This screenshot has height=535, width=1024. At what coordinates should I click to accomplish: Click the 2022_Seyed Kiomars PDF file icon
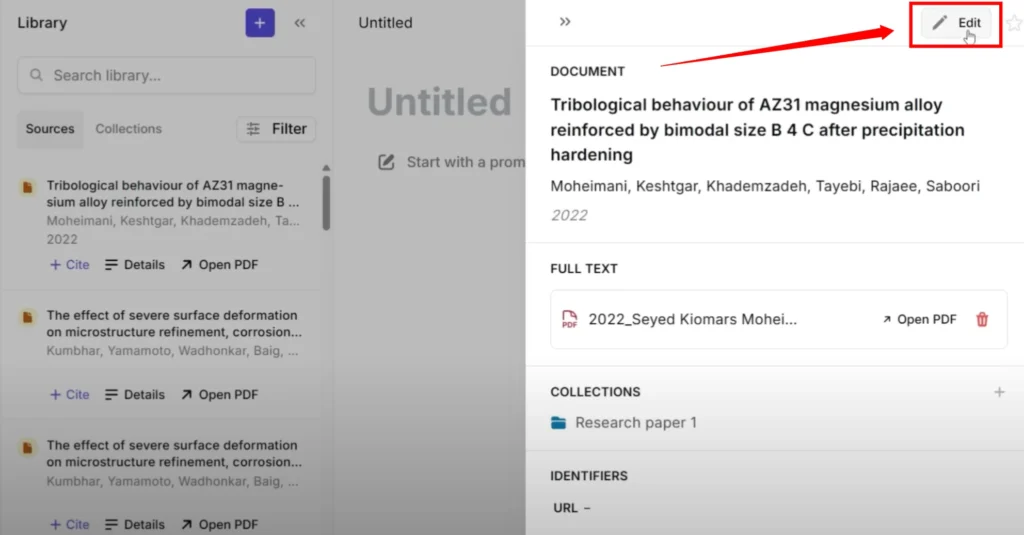pyautogui.click(x=569, y=319)
